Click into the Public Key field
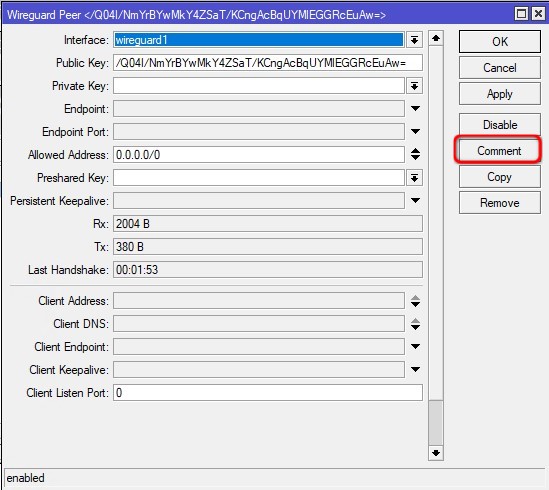Screen dimensions: 549x490 (267, 63)
